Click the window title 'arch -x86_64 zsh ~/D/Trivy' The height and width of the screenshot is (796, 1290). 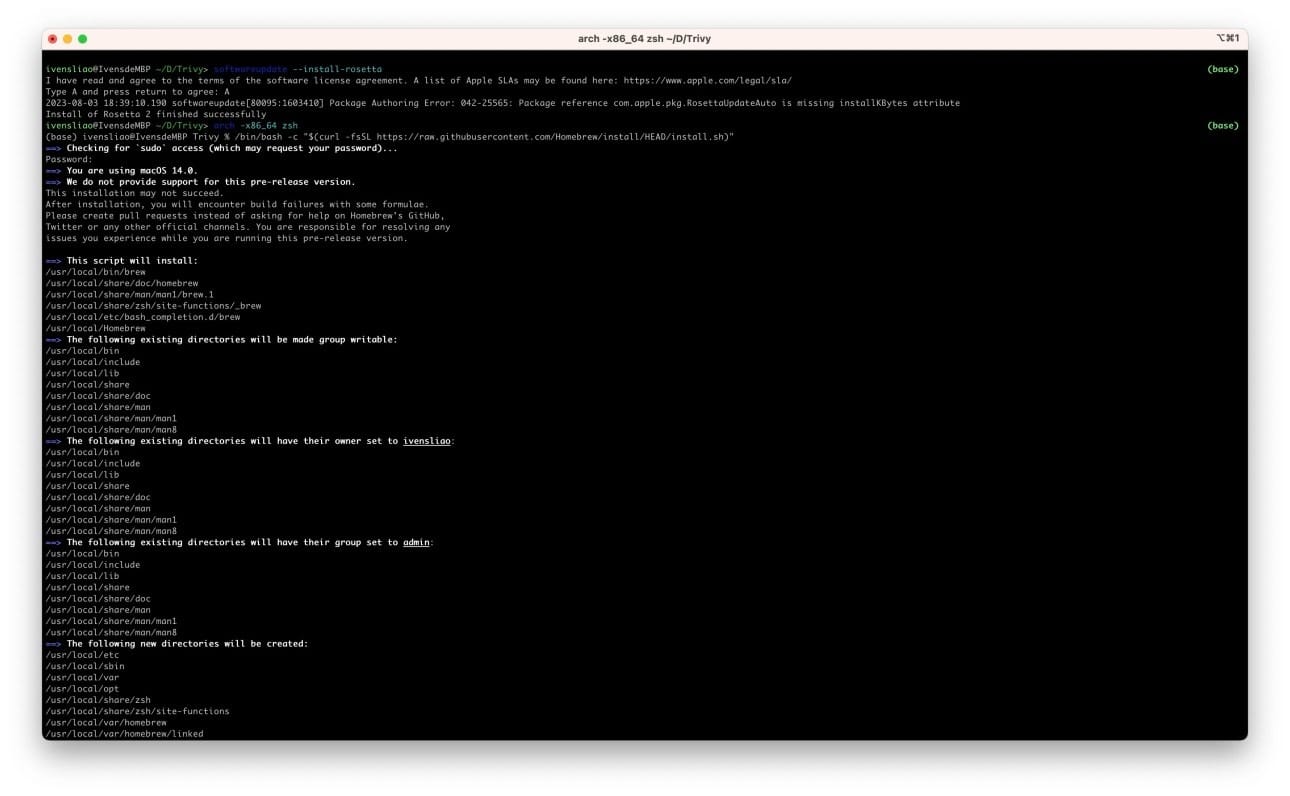tap(644, 39)
